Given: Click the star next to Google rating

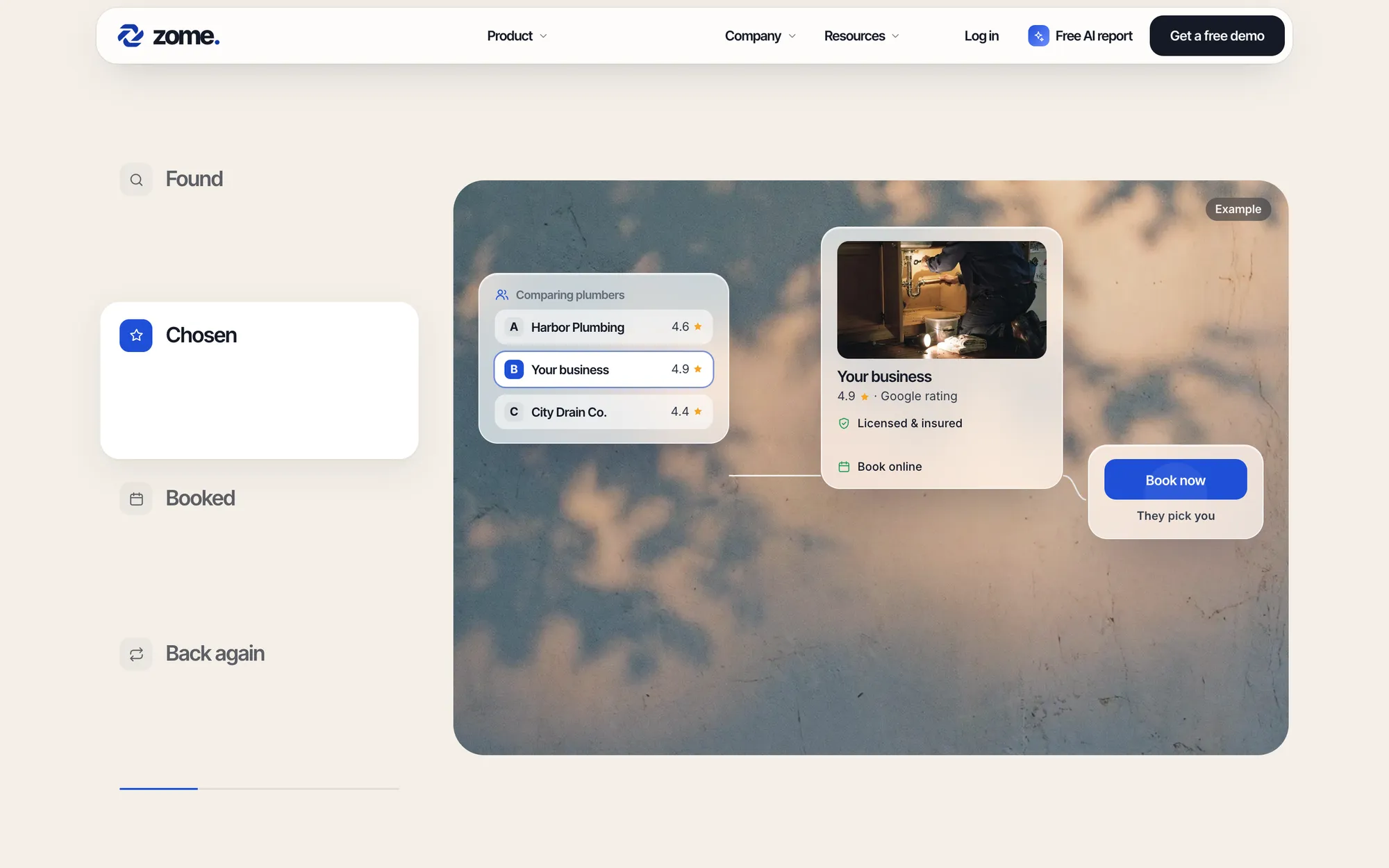Looking at the screenshot, I should pos(865,397).
